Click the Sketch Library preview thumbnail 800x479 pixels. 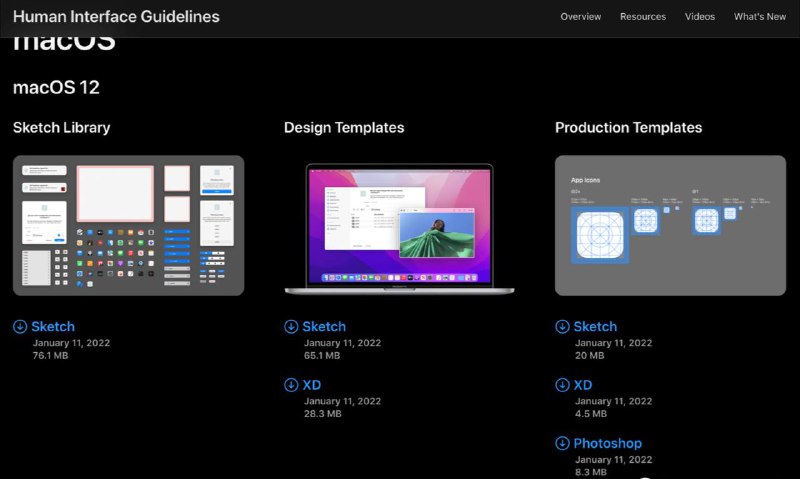[x=128, y=225]
